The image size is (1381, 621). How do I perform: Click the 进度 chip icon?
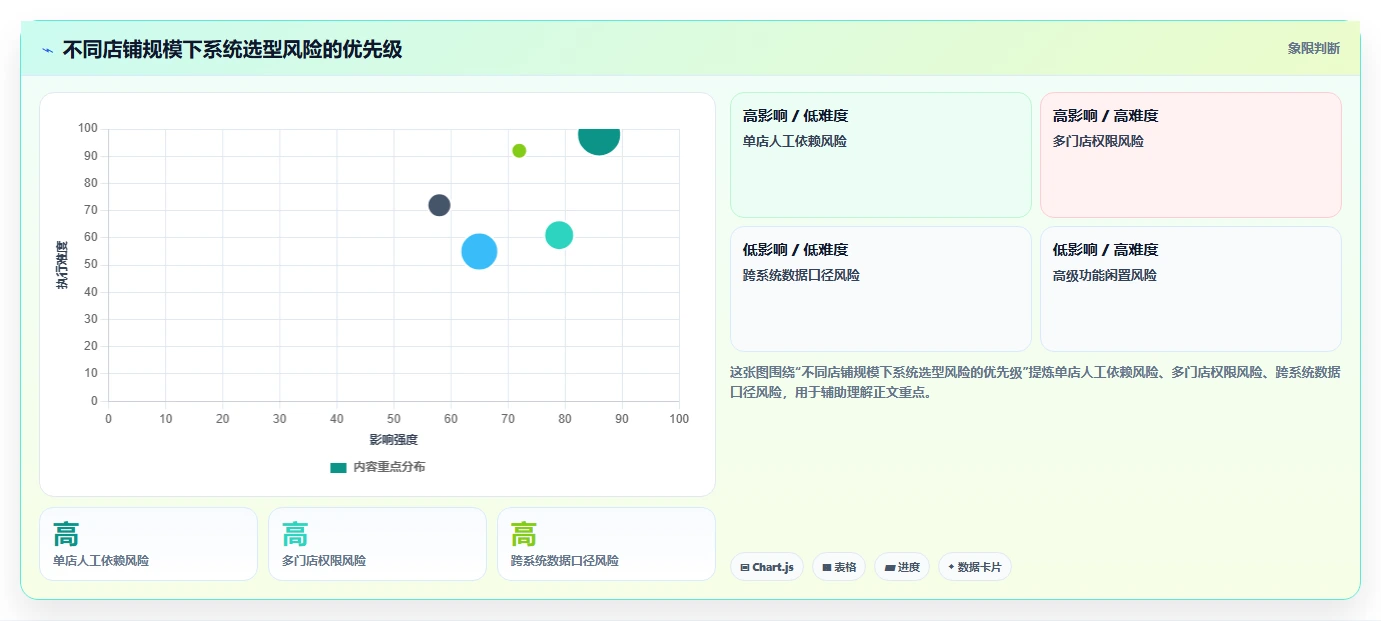tap(889, 567)
